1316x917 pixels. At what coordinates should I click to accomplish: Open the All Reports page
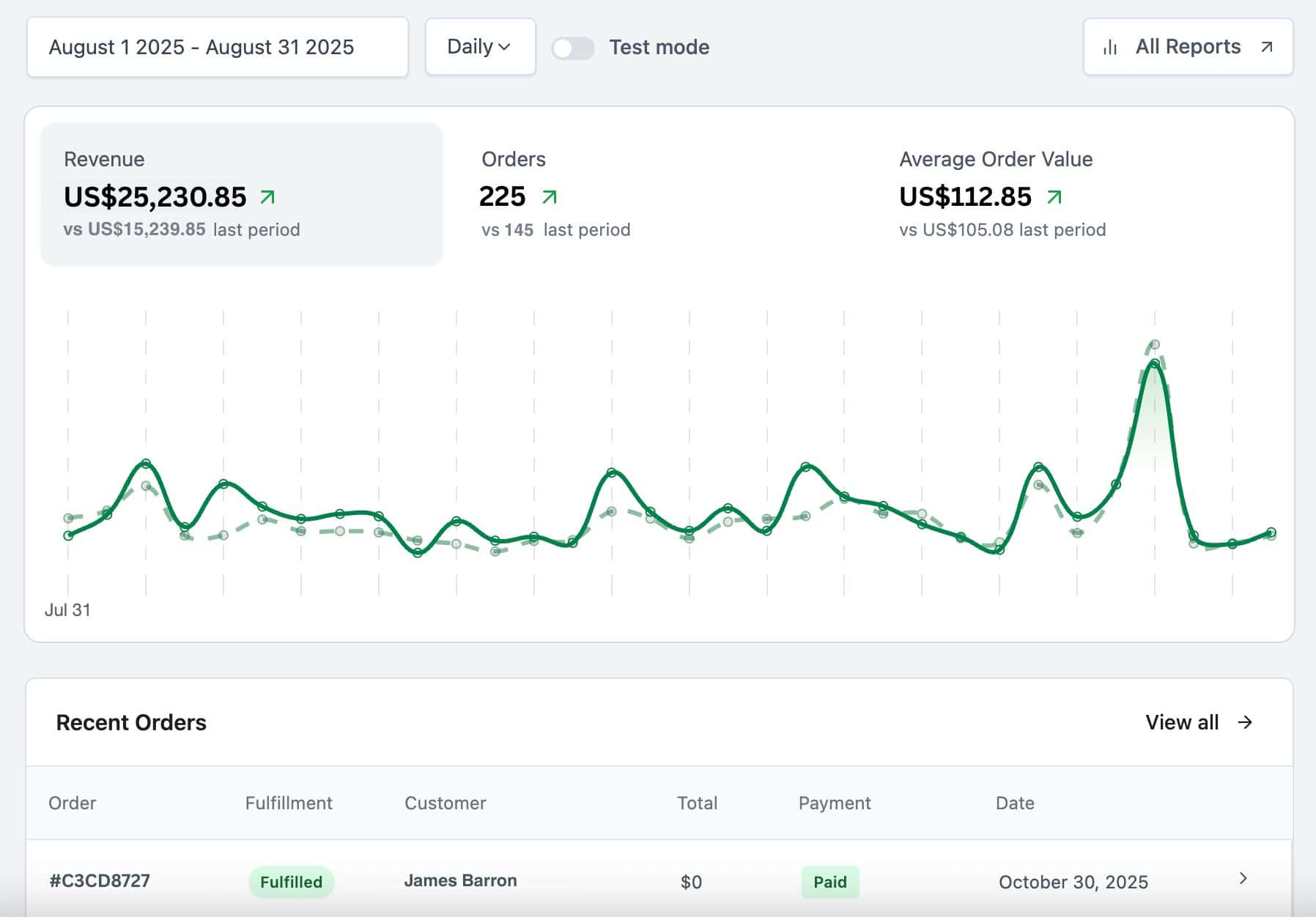1187,47
